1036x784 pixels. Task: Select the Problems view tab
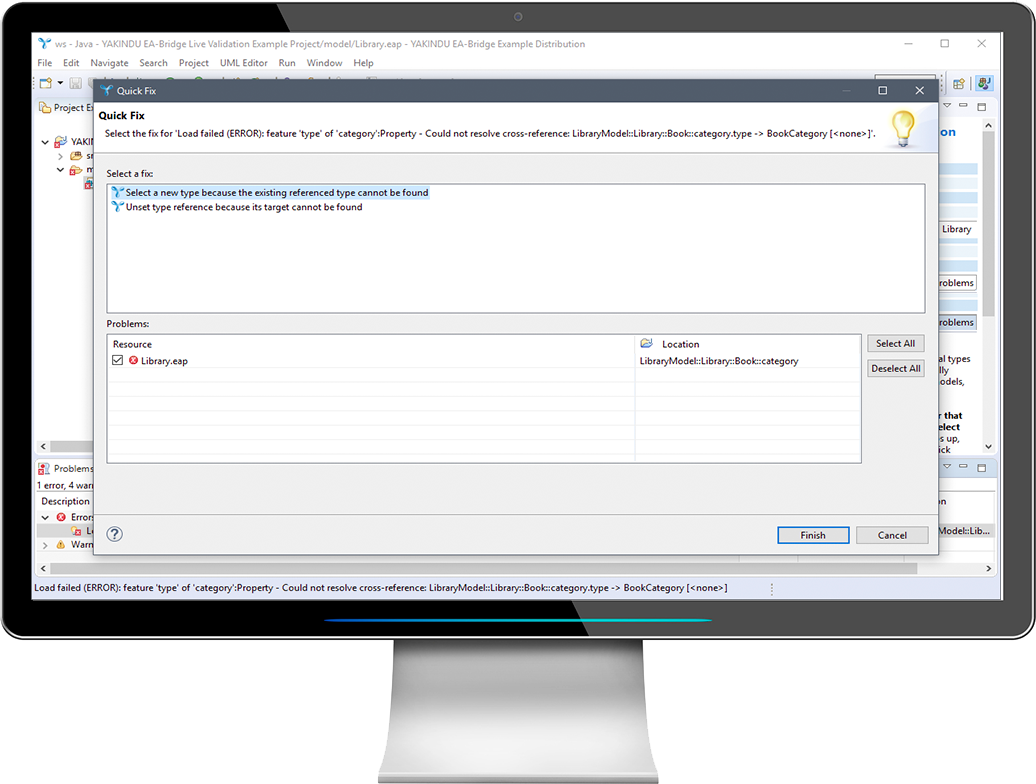coord(66,468)
